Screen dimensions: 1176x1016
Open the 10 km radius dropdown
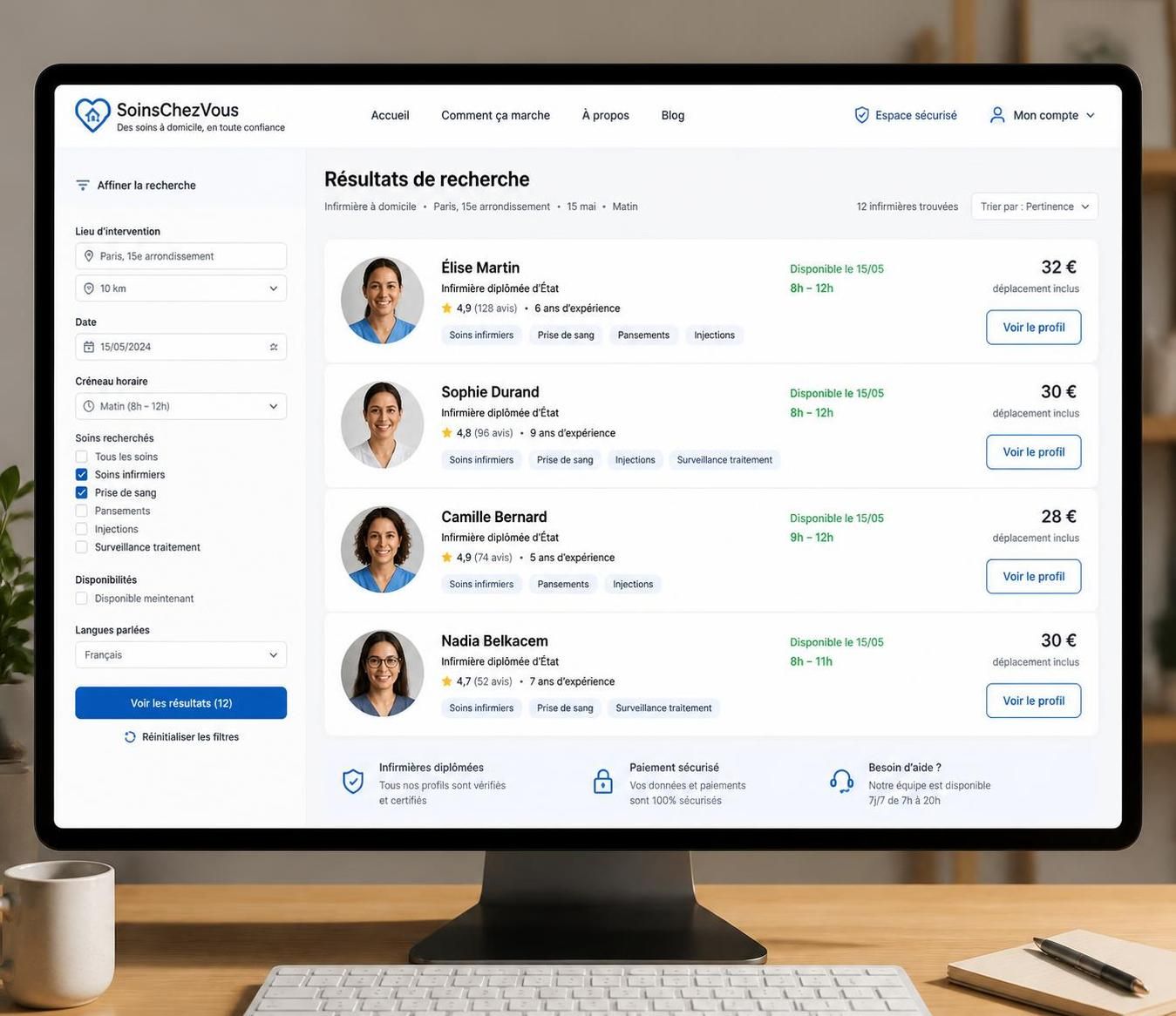tap(180, 288)
